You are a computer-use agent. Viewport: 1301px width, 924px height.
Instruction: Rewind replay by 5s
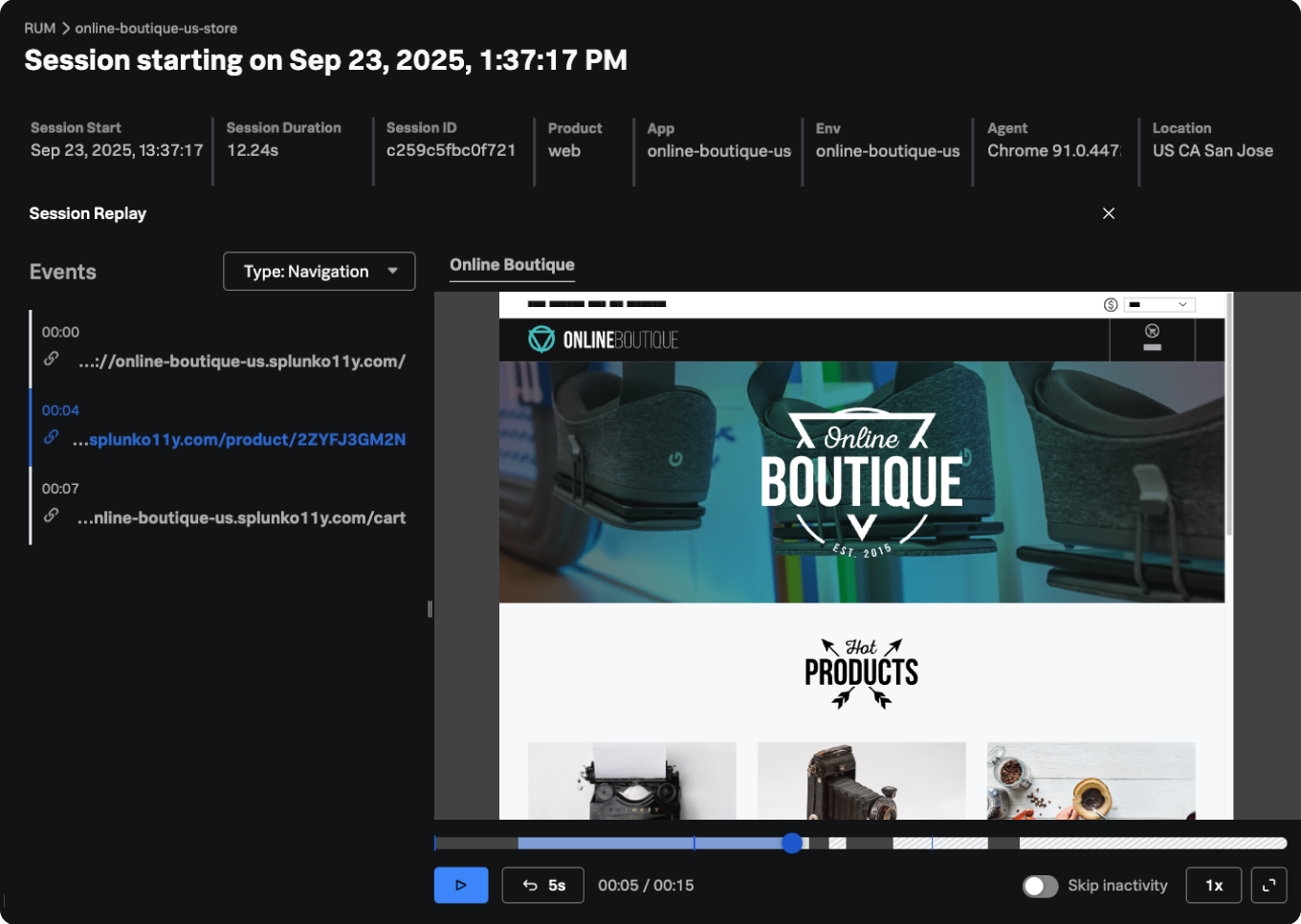[x=542, y=886]
